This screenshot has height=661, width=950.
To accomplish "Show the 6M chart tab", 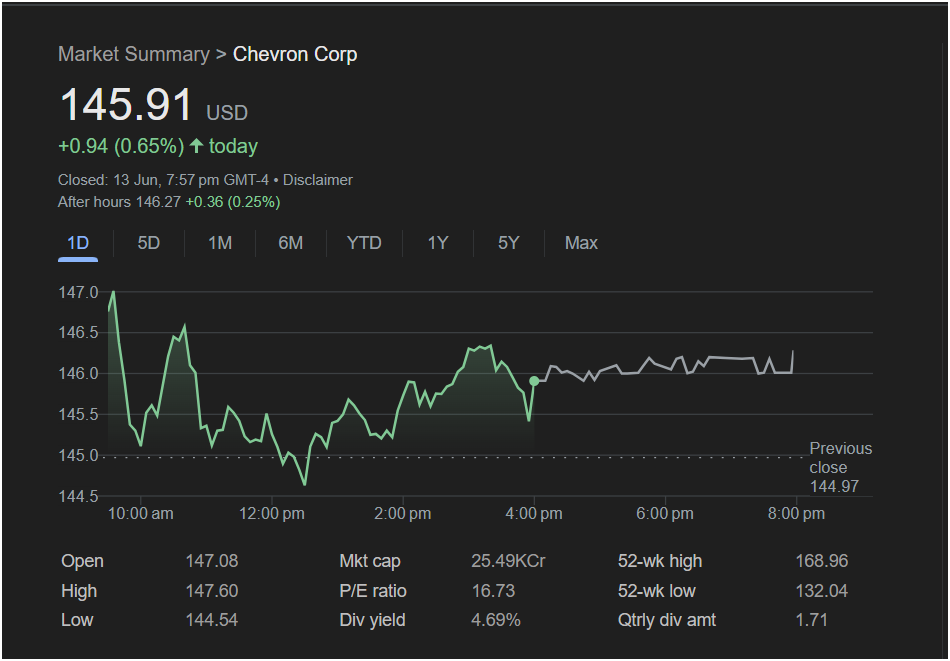I will [x=290, y=244].
